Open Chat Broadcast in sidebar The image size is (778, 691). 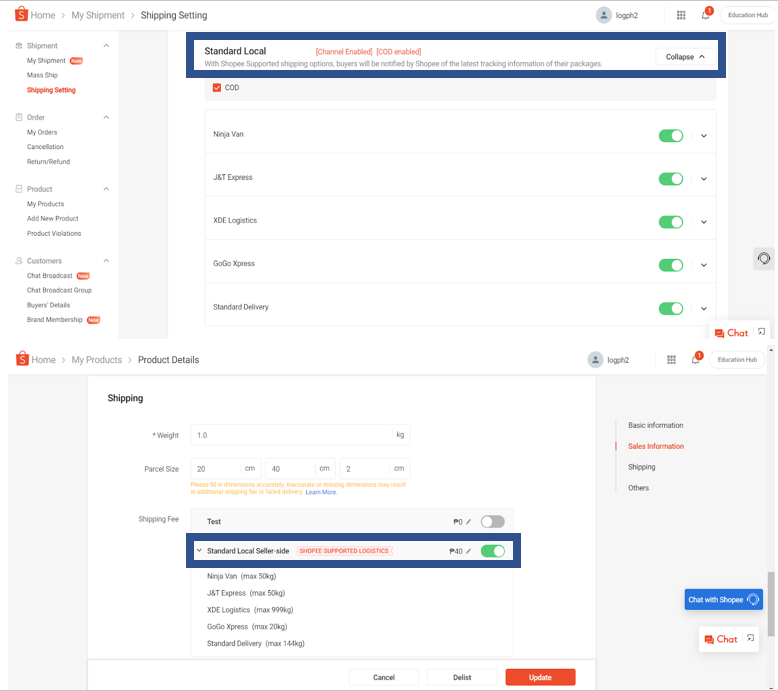[x=50, y=275]
